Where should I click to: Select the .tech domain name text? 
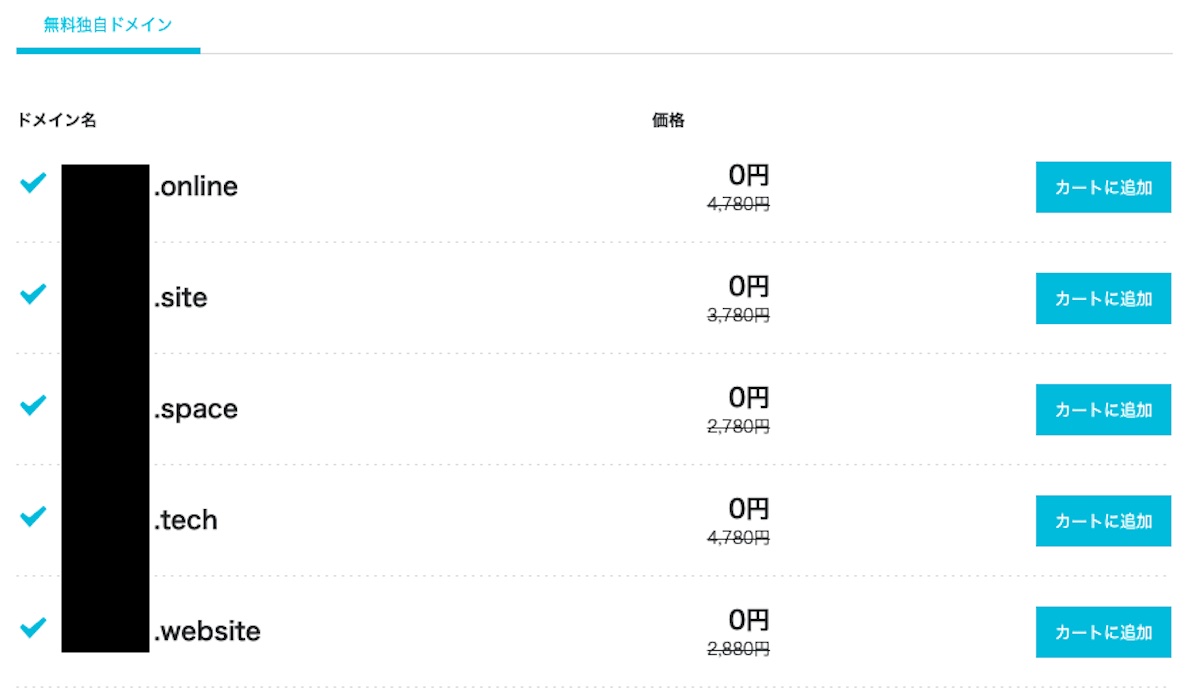pyautogui.click(x=186, y=520)
